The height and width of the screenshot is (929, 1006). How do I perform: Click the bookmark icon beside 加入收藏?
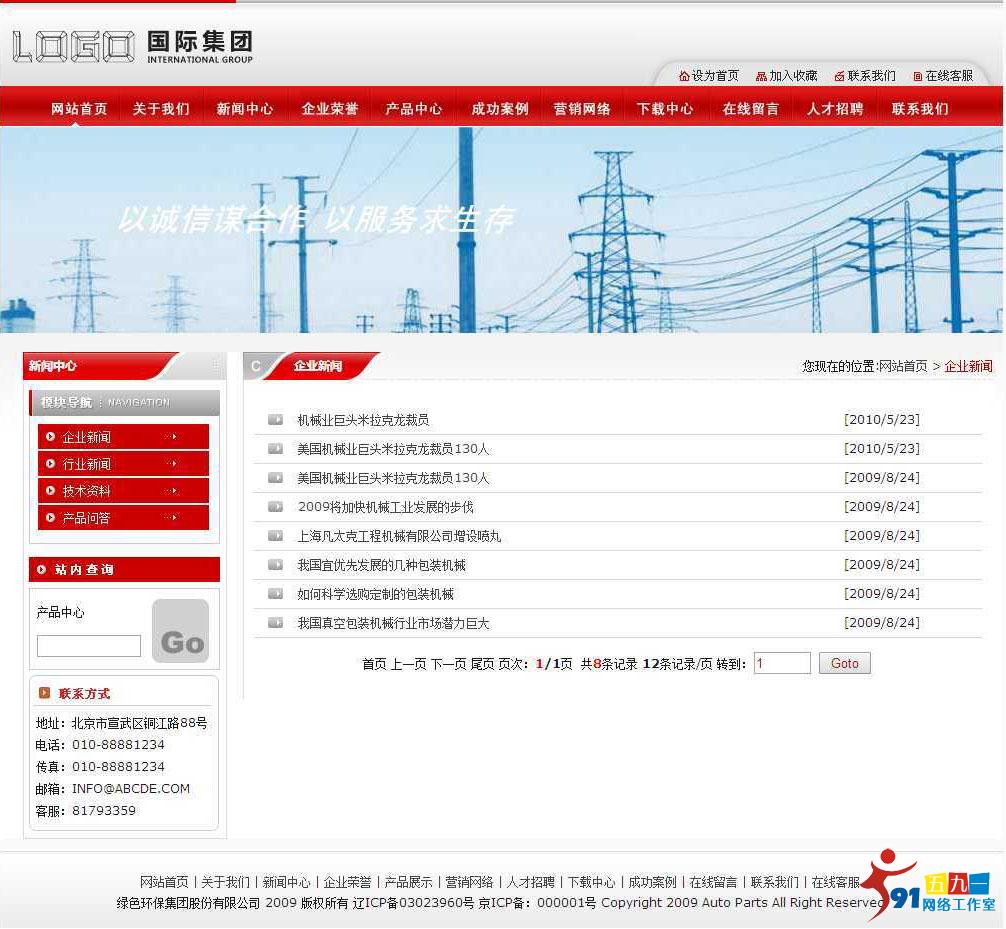761,76
